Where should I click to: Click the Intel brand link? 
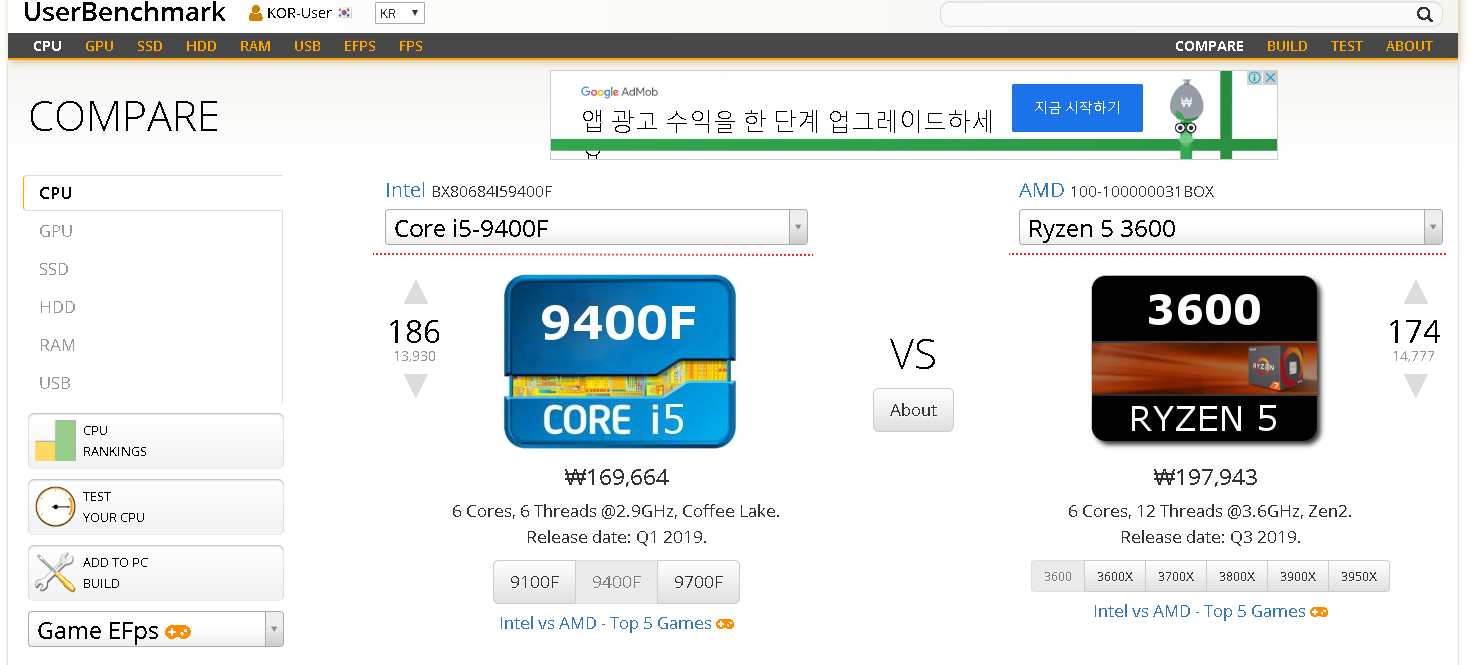tap(405, 190)
